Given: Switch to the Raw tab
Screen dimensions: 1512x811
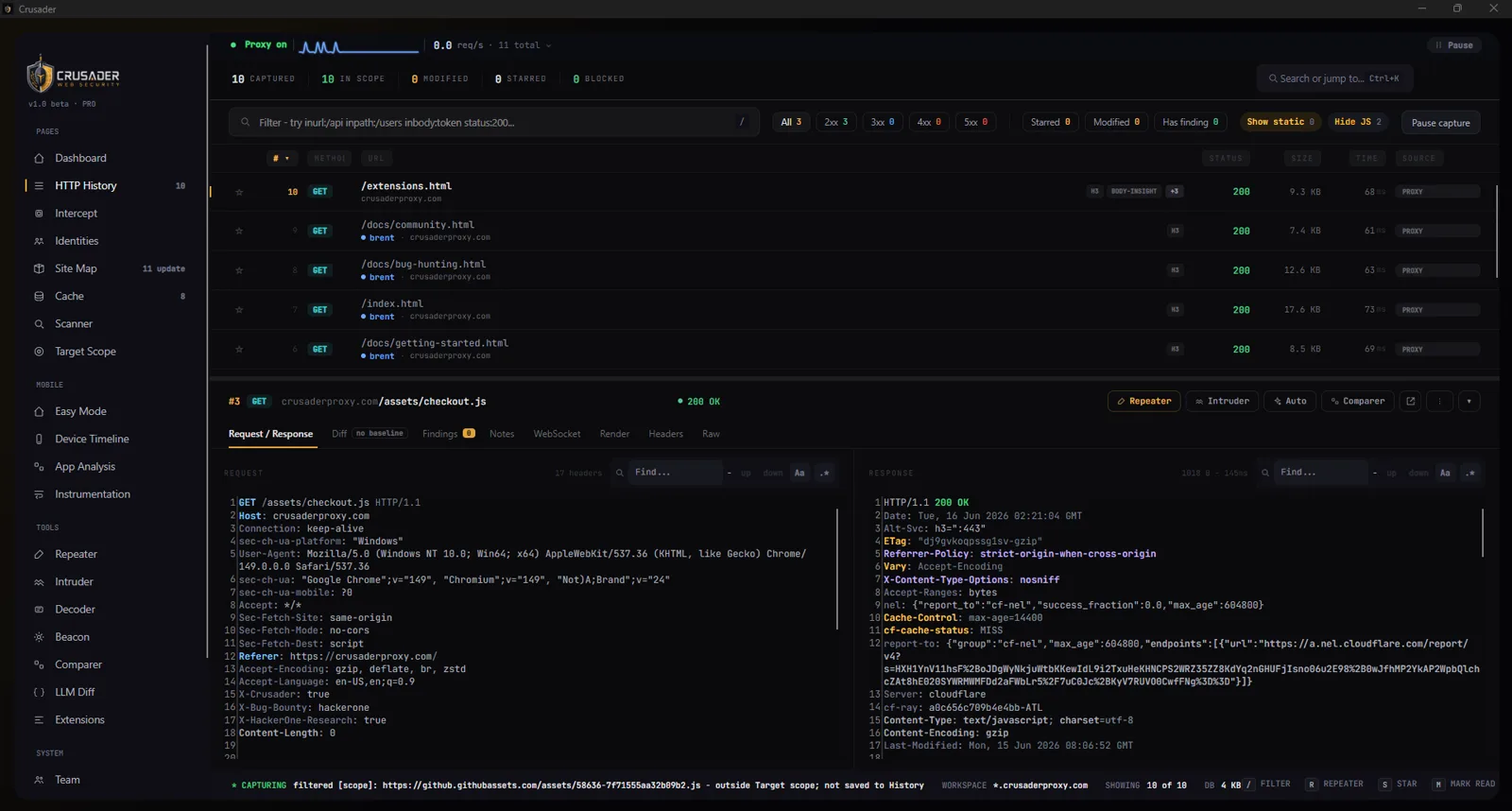Looking at the screenshot, I should pos(711,434).
